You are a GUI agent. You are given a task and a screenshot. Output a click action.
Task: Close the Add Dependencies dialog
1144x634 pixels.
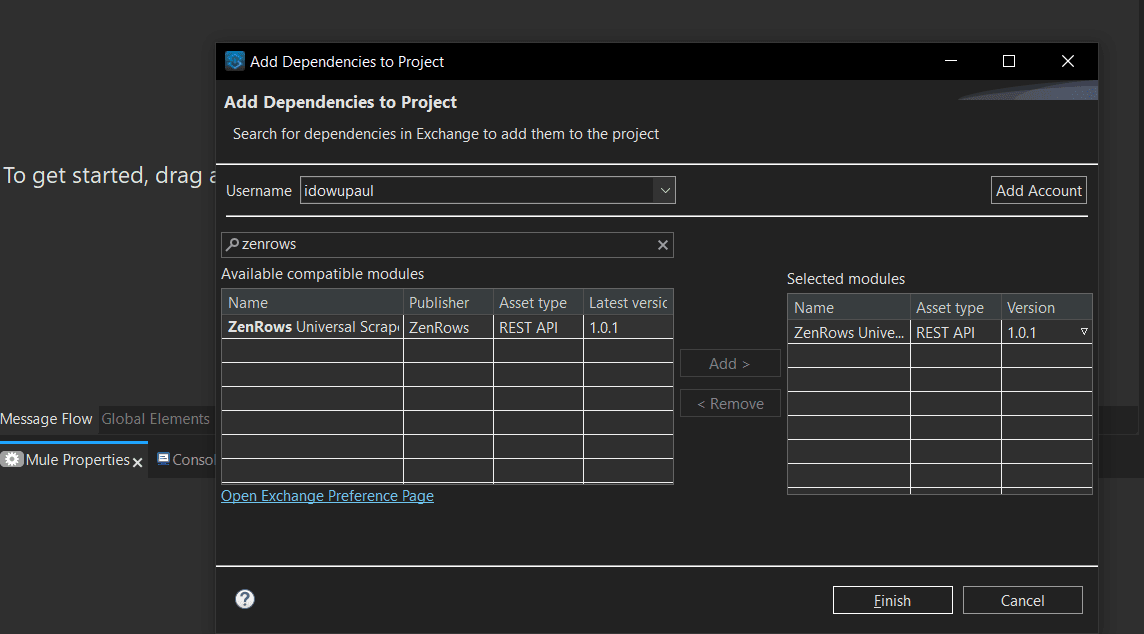pyautogui.click(x=1067, y=61)
